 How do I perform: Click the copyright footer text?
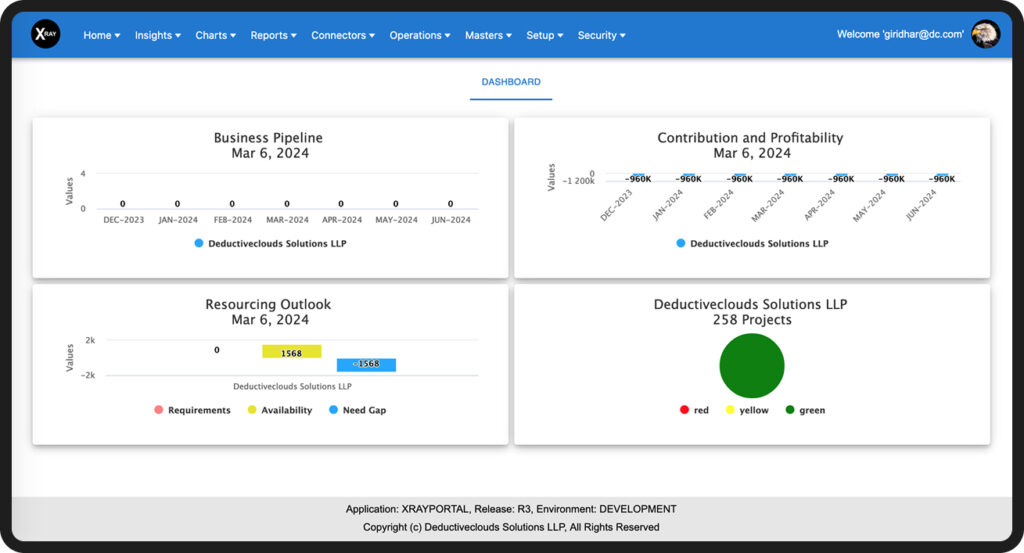pyautogui.click(x=511, y=527)
